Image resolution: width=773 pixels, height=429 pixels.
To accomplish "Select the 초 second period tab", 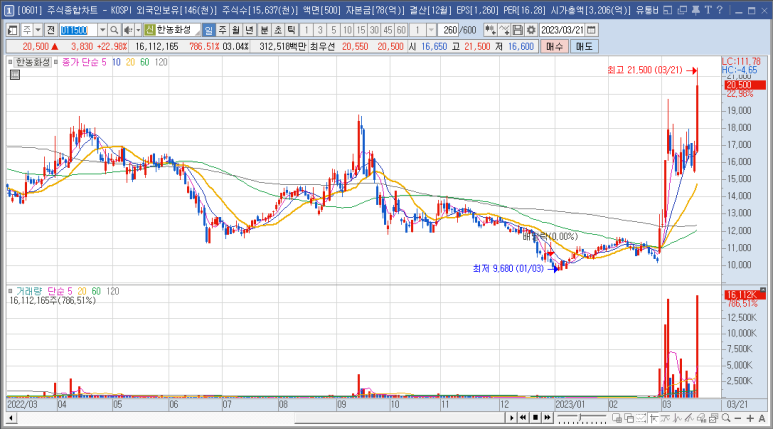I will point(278,30).
